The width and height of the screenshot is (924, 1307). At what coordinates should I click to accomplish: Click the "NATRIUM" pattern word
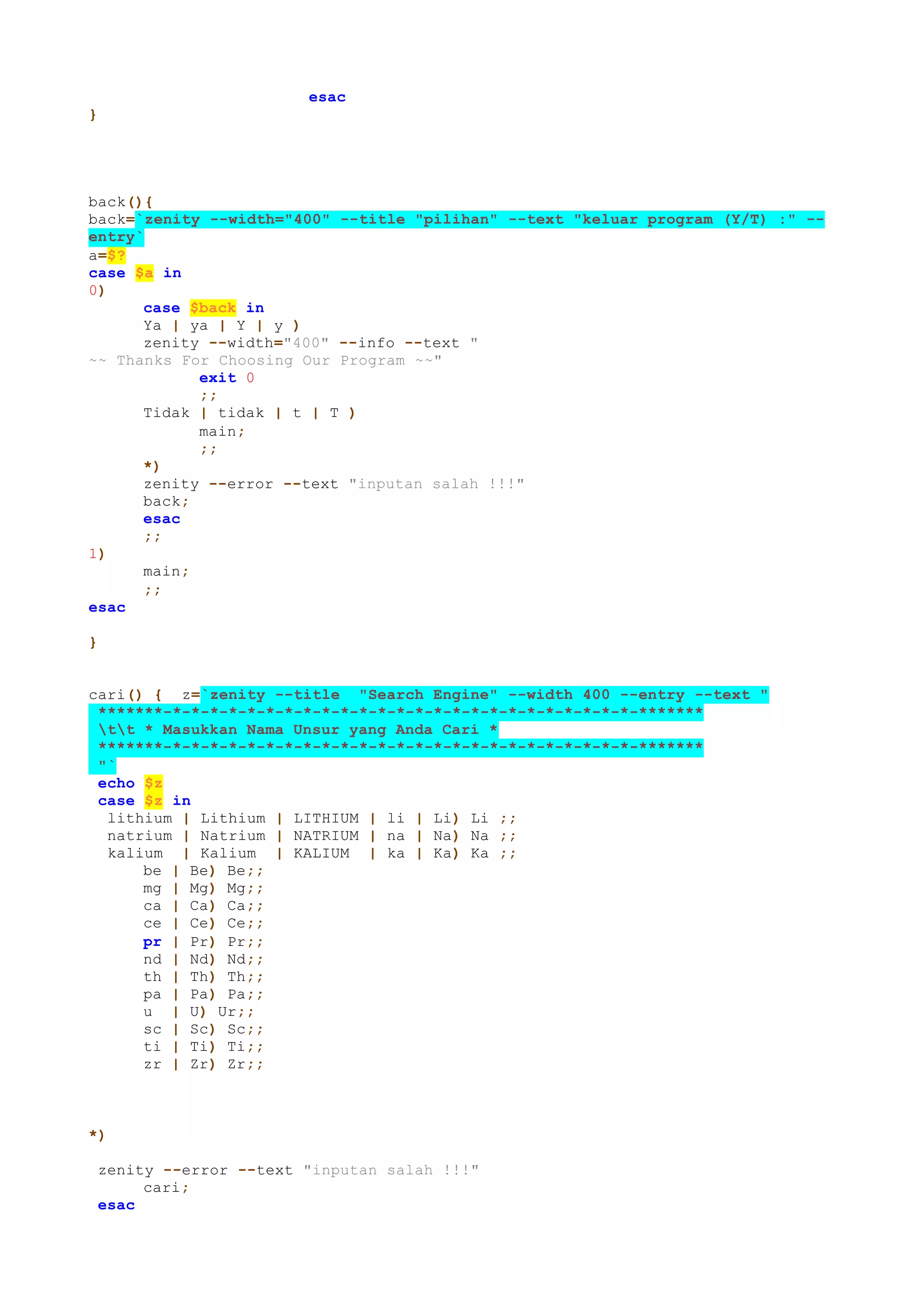tap(326, 836)
